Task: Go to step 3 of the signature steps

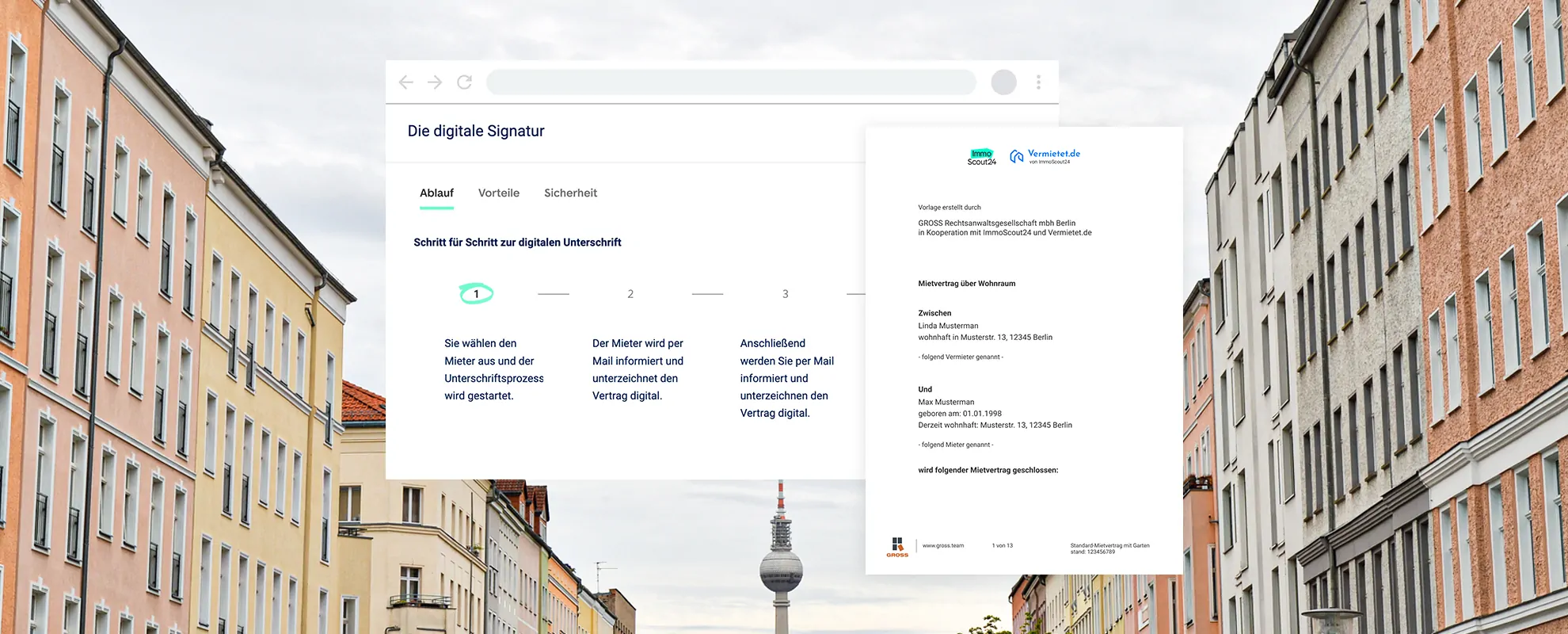Action: (x=785, y=294)
